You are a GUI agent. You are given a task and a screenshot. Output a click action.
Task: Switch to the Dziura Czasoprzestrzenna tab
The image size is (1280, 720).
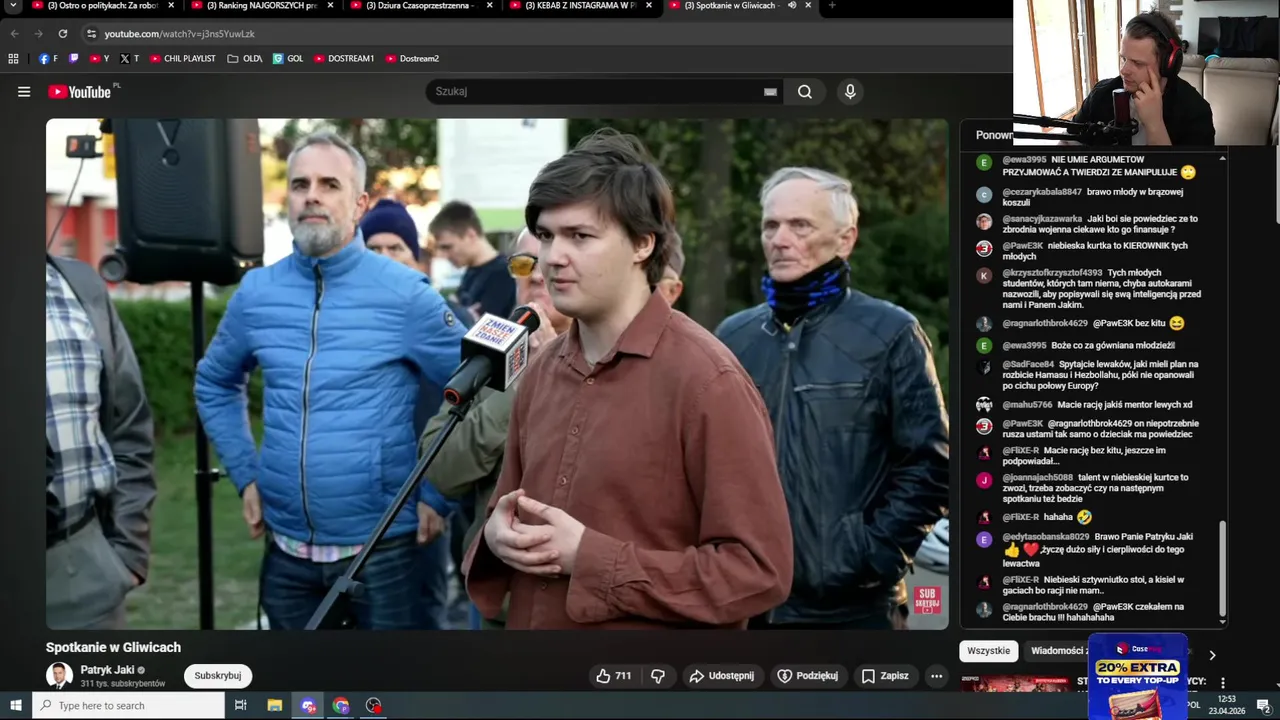tap(420, 6)
